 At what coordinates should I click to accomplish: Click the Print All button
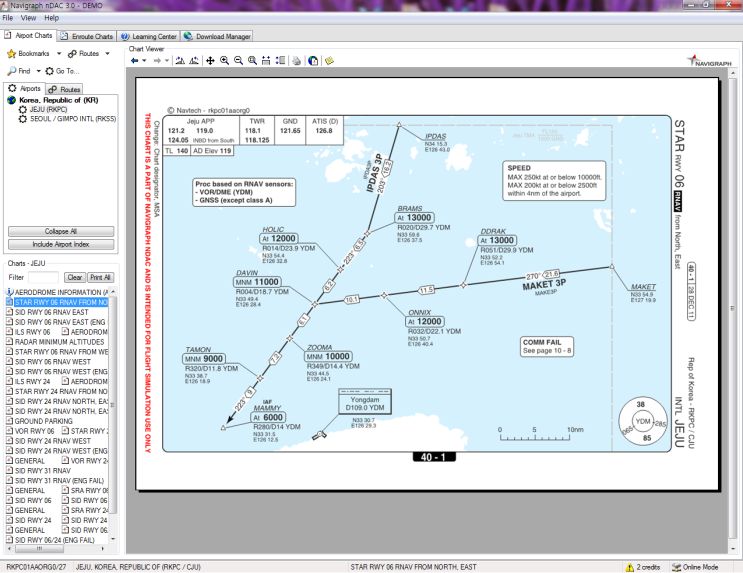click(x=100, y=277)
